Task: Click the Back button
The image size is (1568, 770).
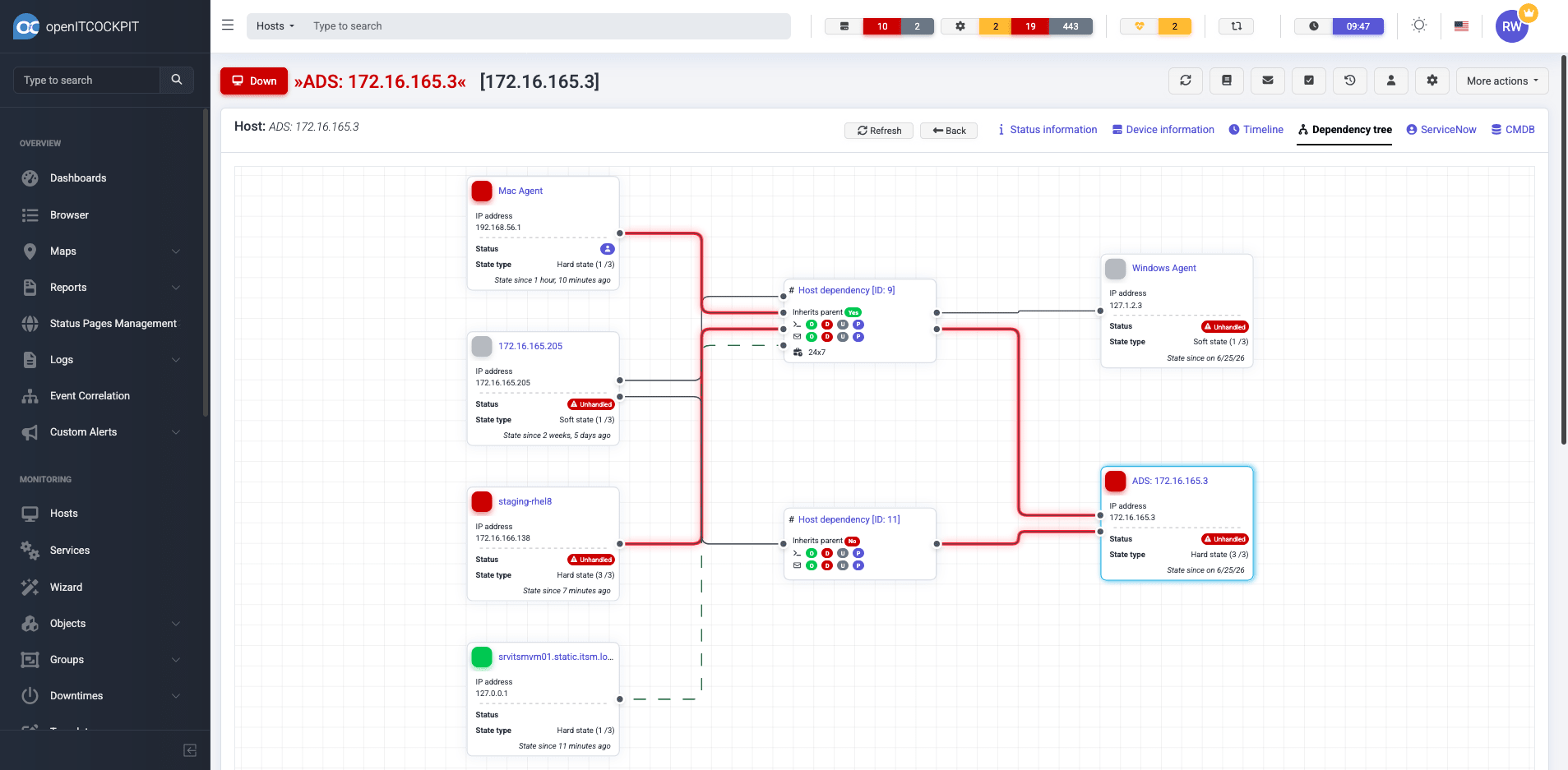Action: point(949,131)
